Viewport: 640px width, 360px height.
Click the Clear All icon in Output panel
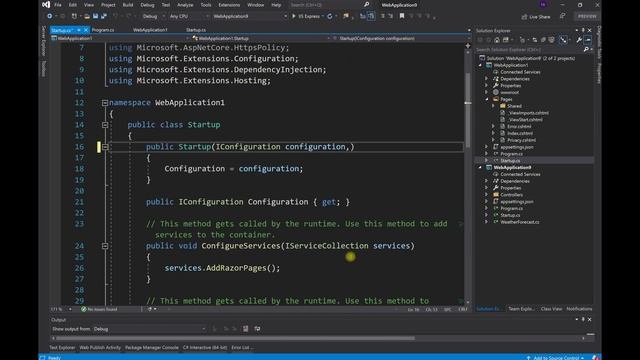click(245, 329)
